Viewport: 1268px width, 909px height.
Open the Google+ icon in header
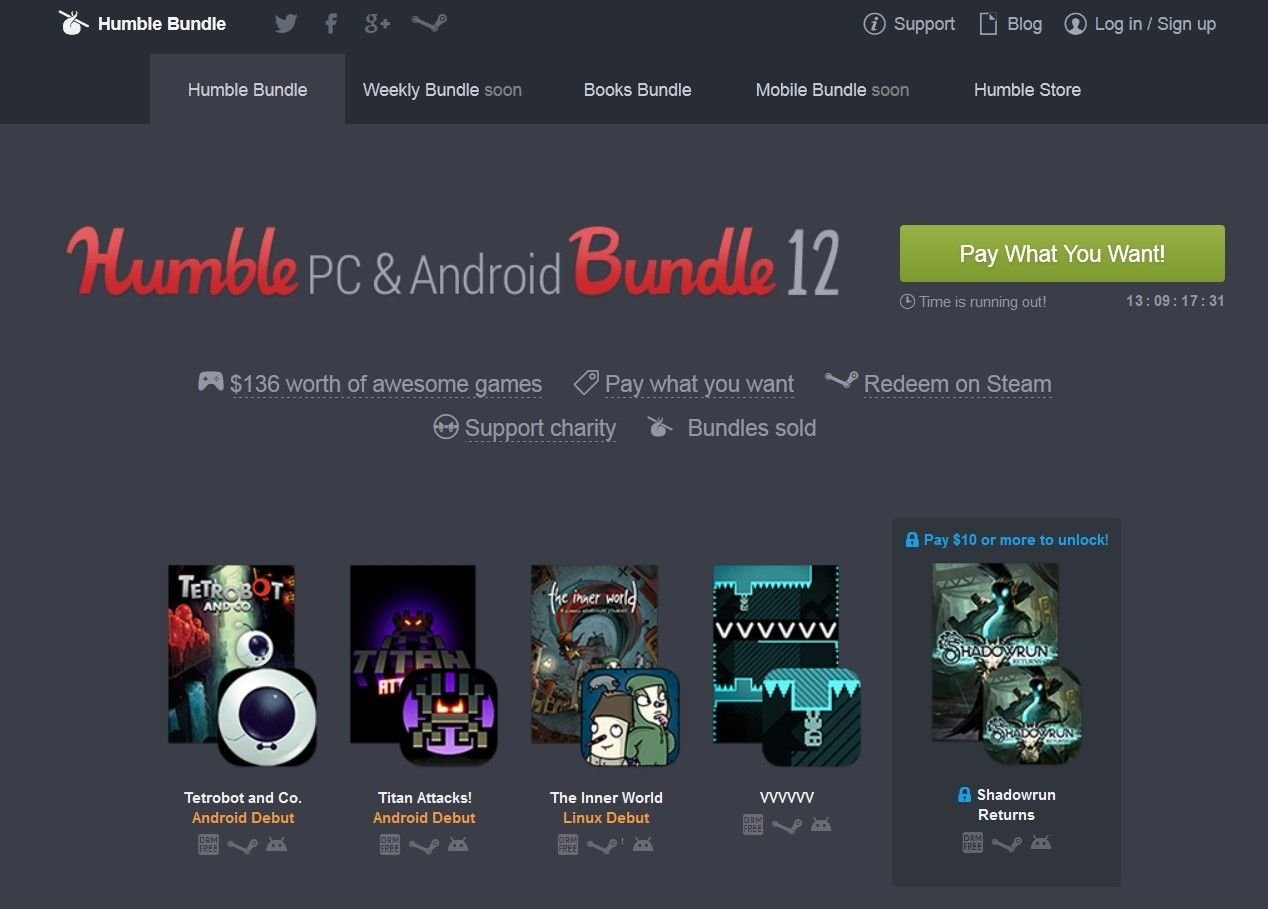(377, 24)
